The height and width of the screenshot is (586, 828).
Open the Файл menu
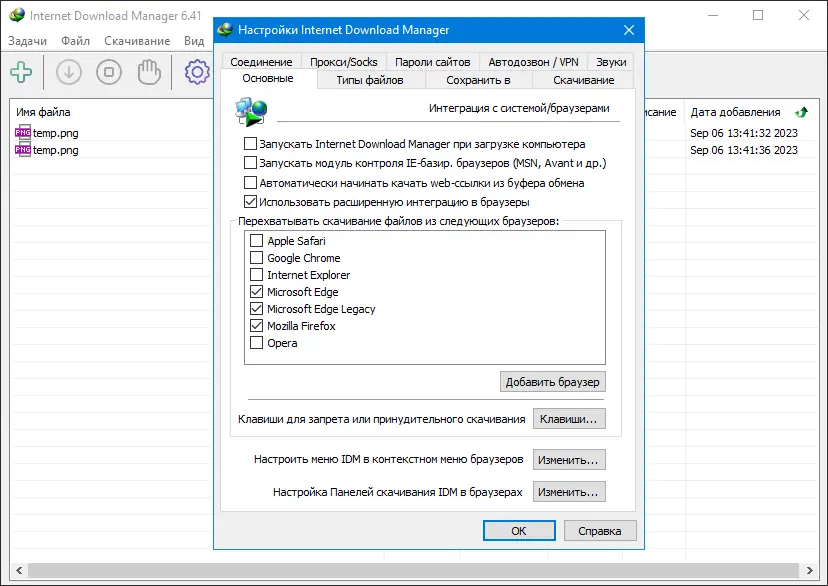coord(75,41)
